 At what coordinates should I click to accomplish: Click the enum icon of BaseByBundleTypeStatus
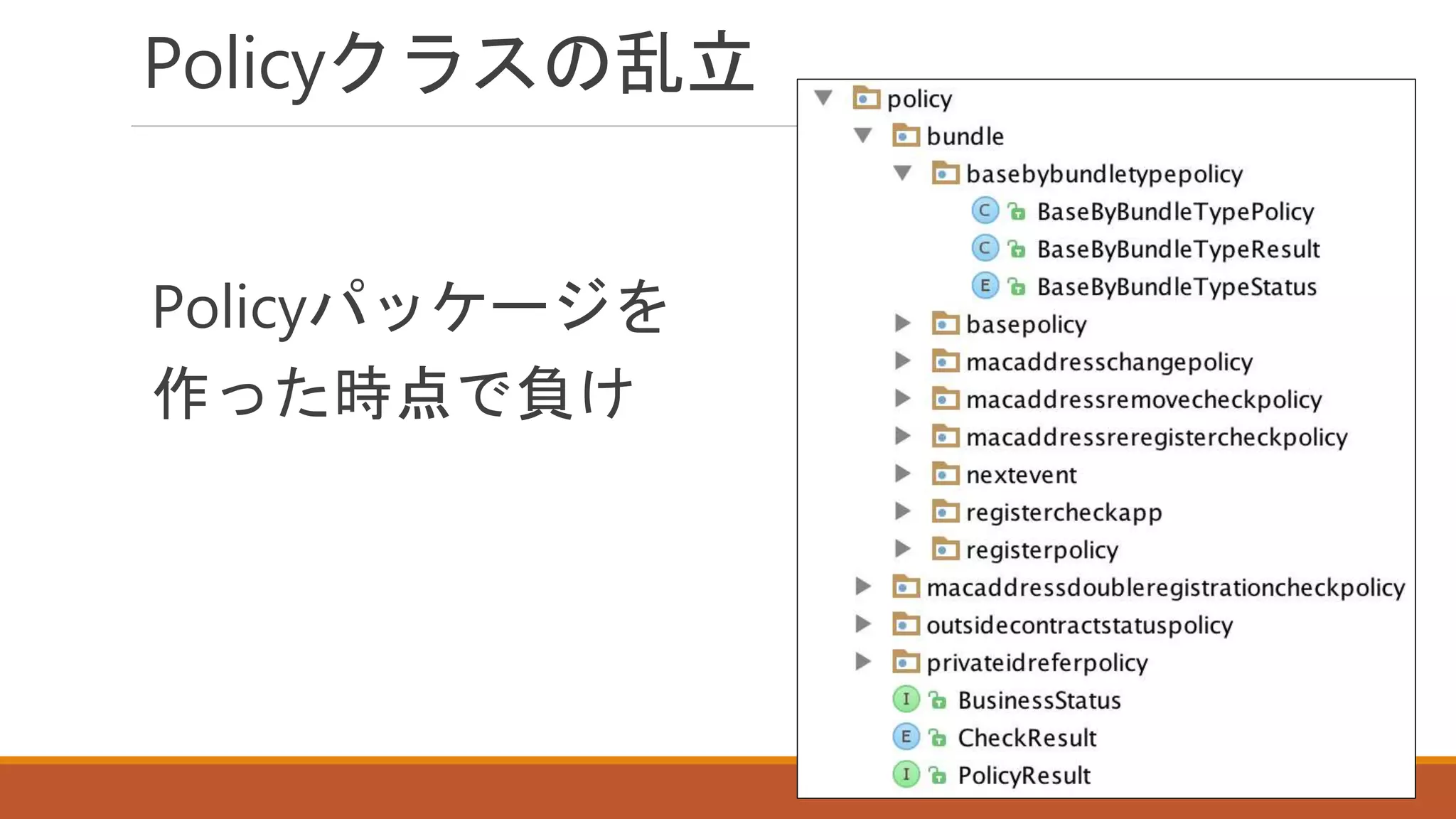coord(985,286)
